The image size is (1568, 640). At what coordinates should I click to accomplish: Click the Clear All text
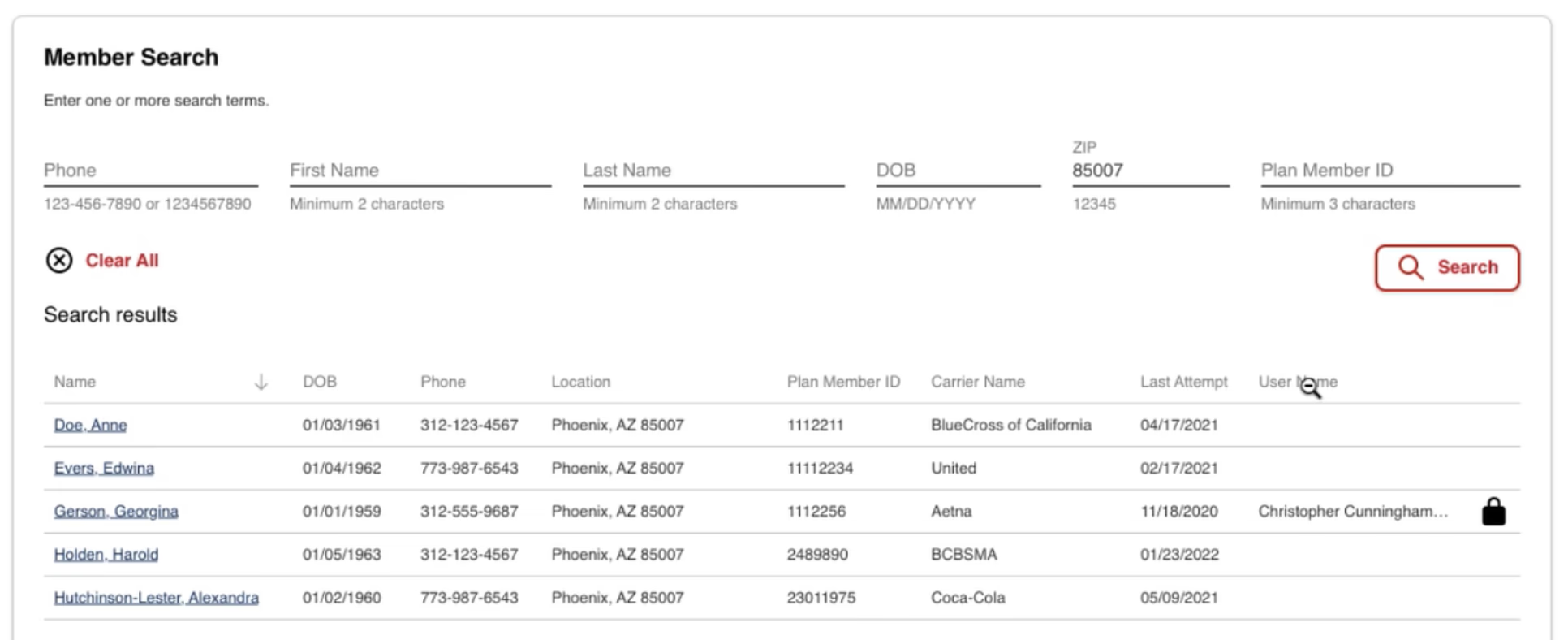coord(123,261)
